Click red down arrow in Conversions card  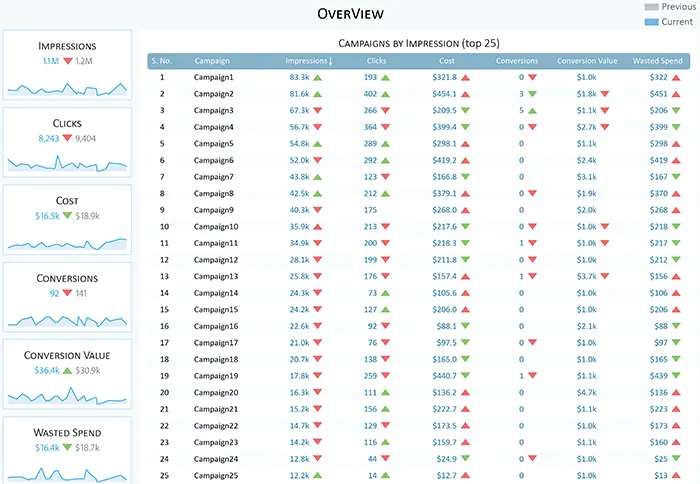coord(67,293)
